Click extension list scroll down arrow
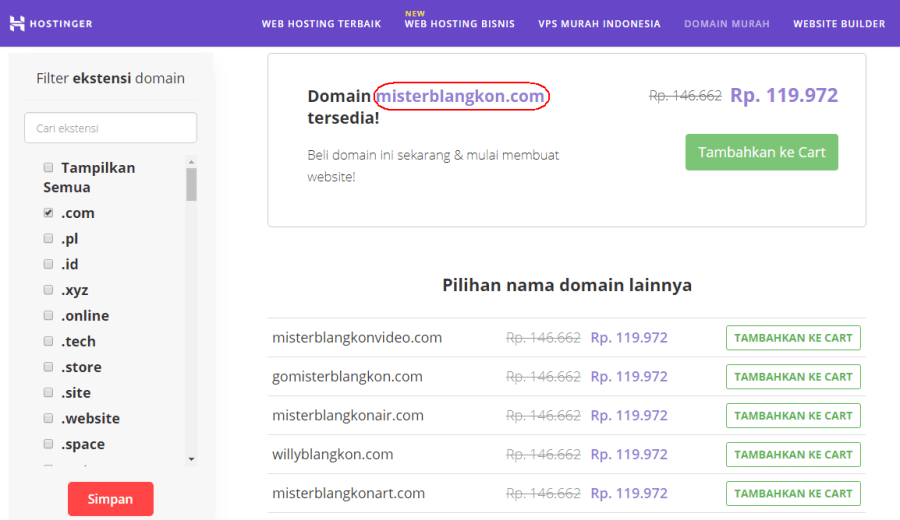Viewport: 900px width, 520px height. [x=192, y=459]
